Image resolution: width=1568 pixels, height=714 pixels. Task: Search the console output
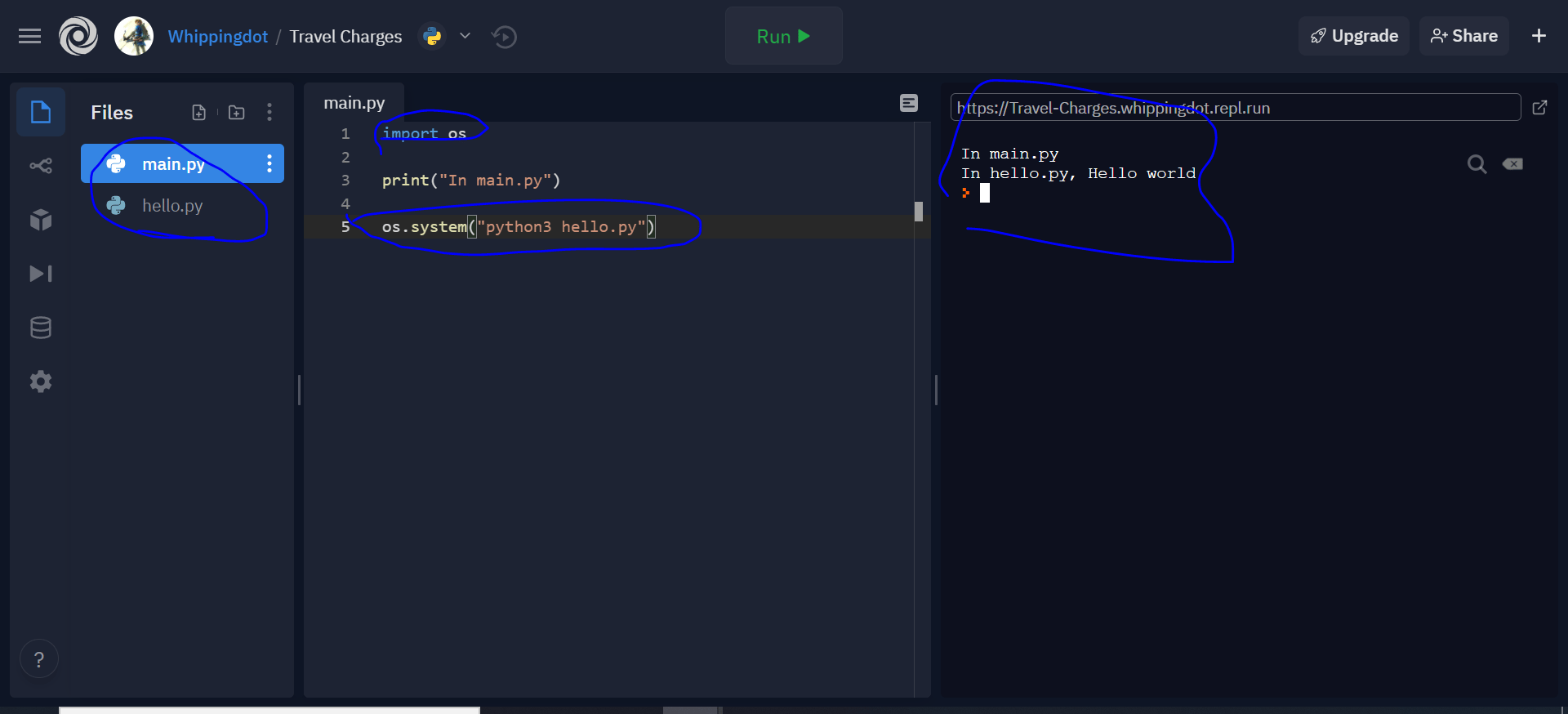click(1477, 164)
